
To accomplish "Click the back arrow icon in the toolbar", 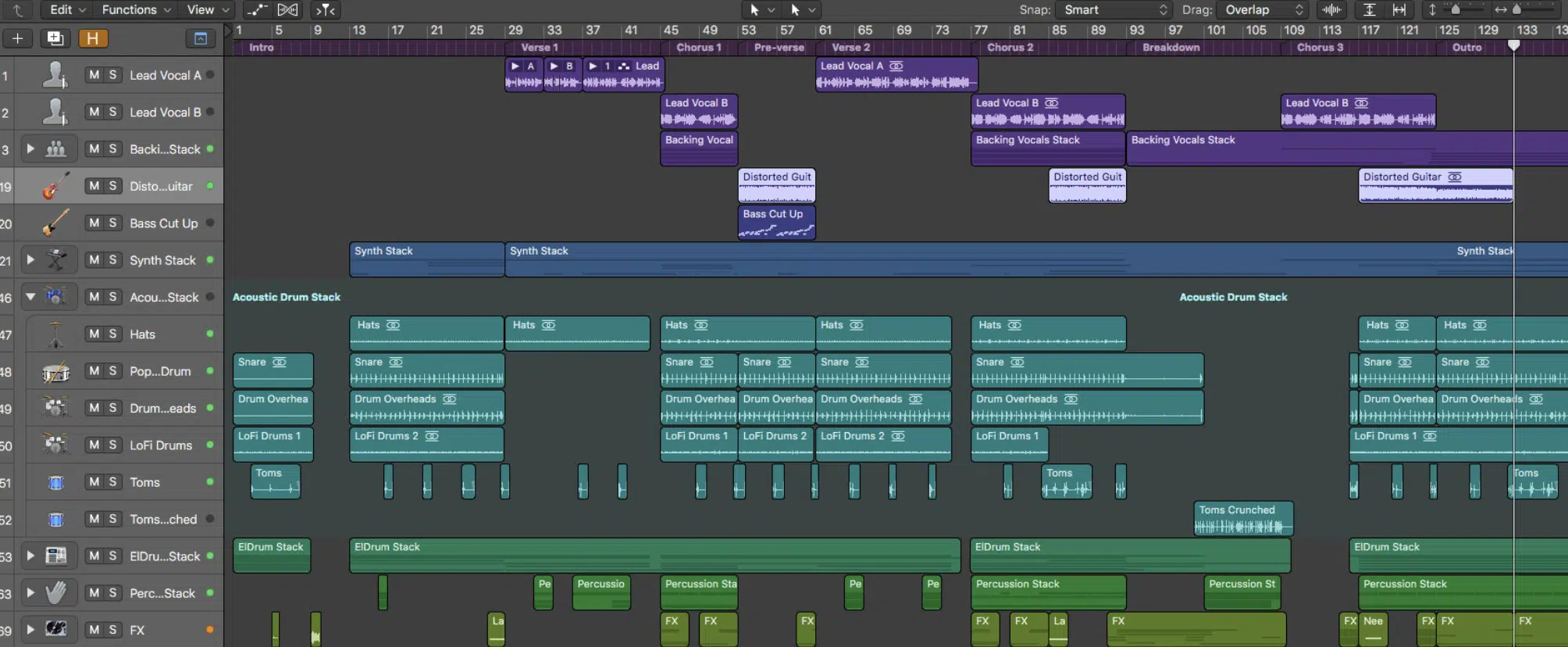I will 17,10.
